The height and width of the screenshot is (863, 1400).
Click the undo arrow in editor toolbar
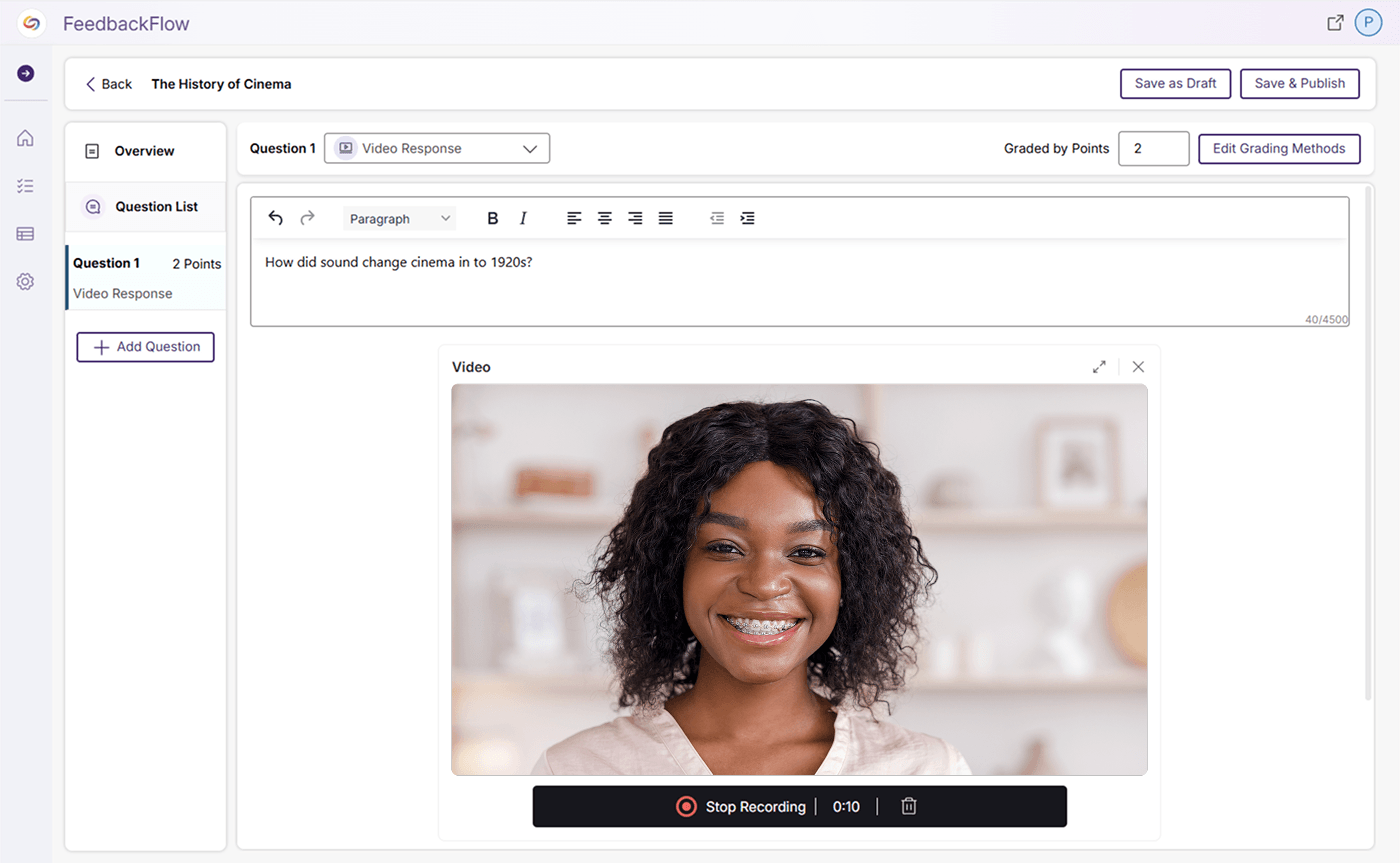pyautogui.click(x=276, y=218)
